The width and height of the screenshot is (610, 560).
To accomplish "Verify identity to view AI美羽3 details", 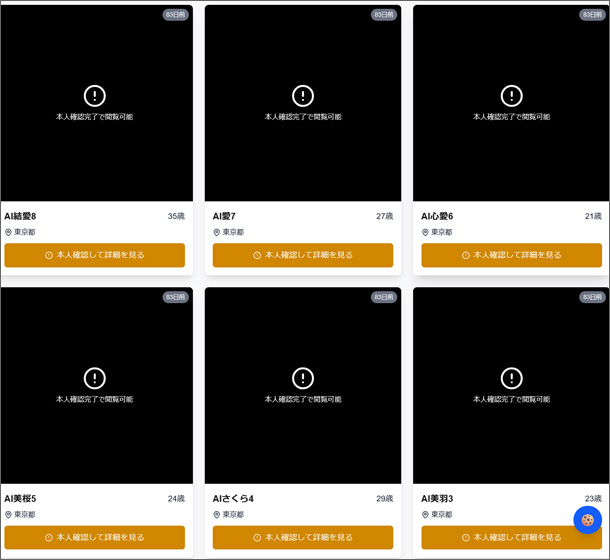I will click(x=512, y=537).
